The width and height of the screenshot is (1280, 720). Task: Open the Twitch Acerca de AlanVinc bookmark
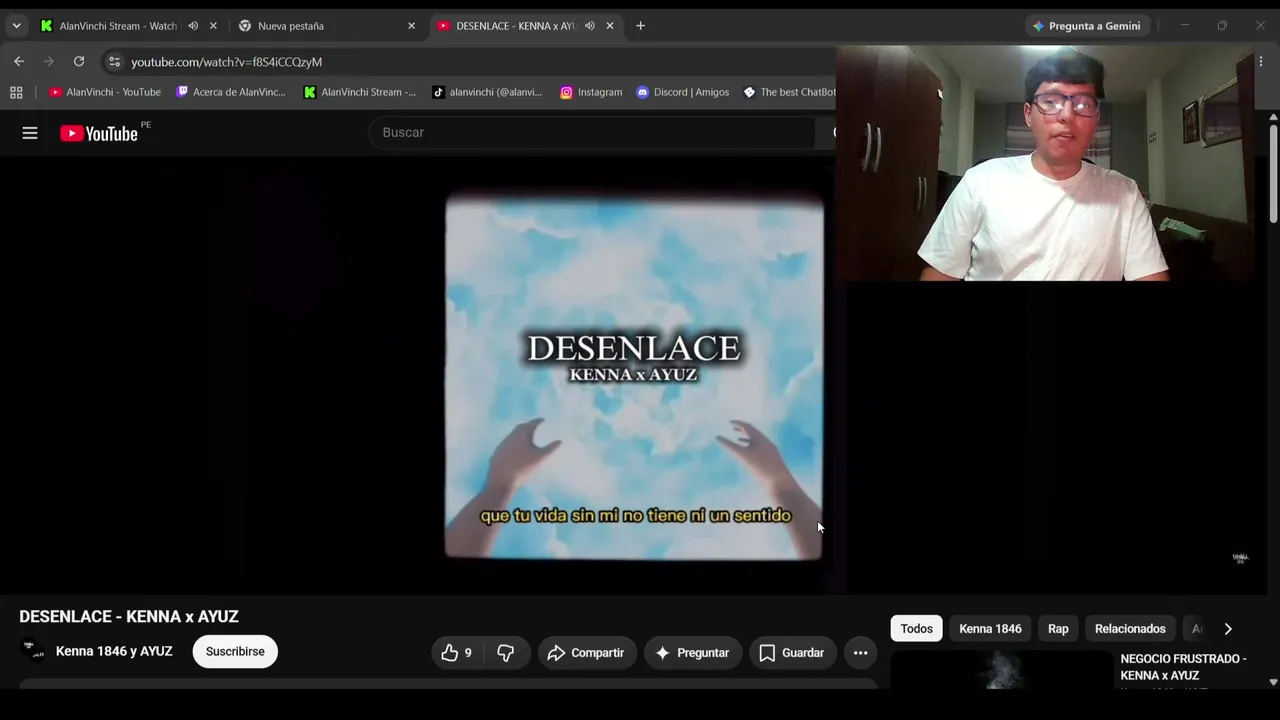tap(231, 92)
